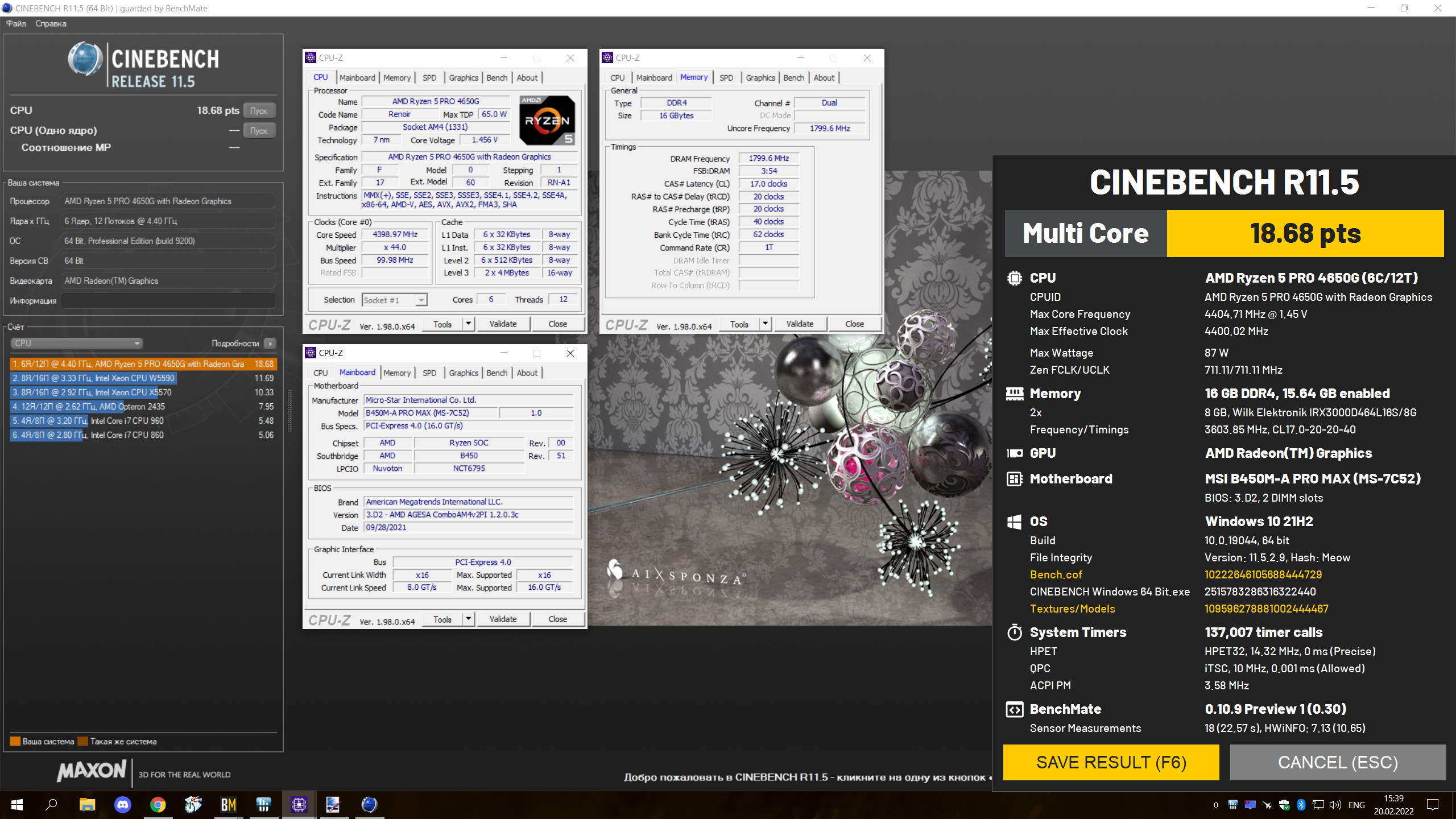Image resolution: width=1456 pixels, height=819 pixels.
Task: Open the CPU score type dropdown
Action: pyautogui.click(x=76, y=344)
